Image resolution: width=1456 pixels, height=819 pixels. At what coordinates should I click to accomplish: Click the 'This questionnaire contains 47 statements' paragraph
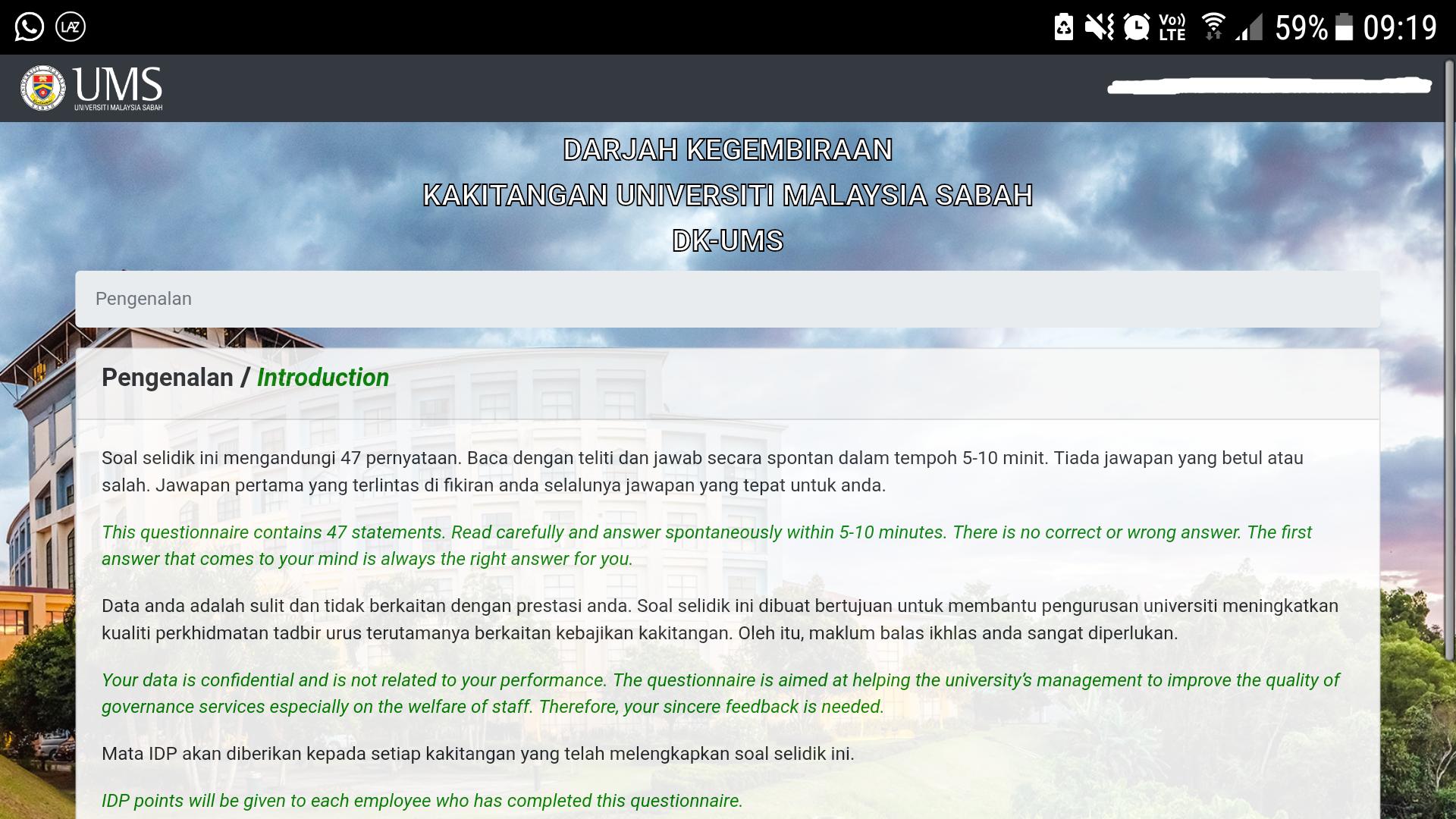[707, 545]
